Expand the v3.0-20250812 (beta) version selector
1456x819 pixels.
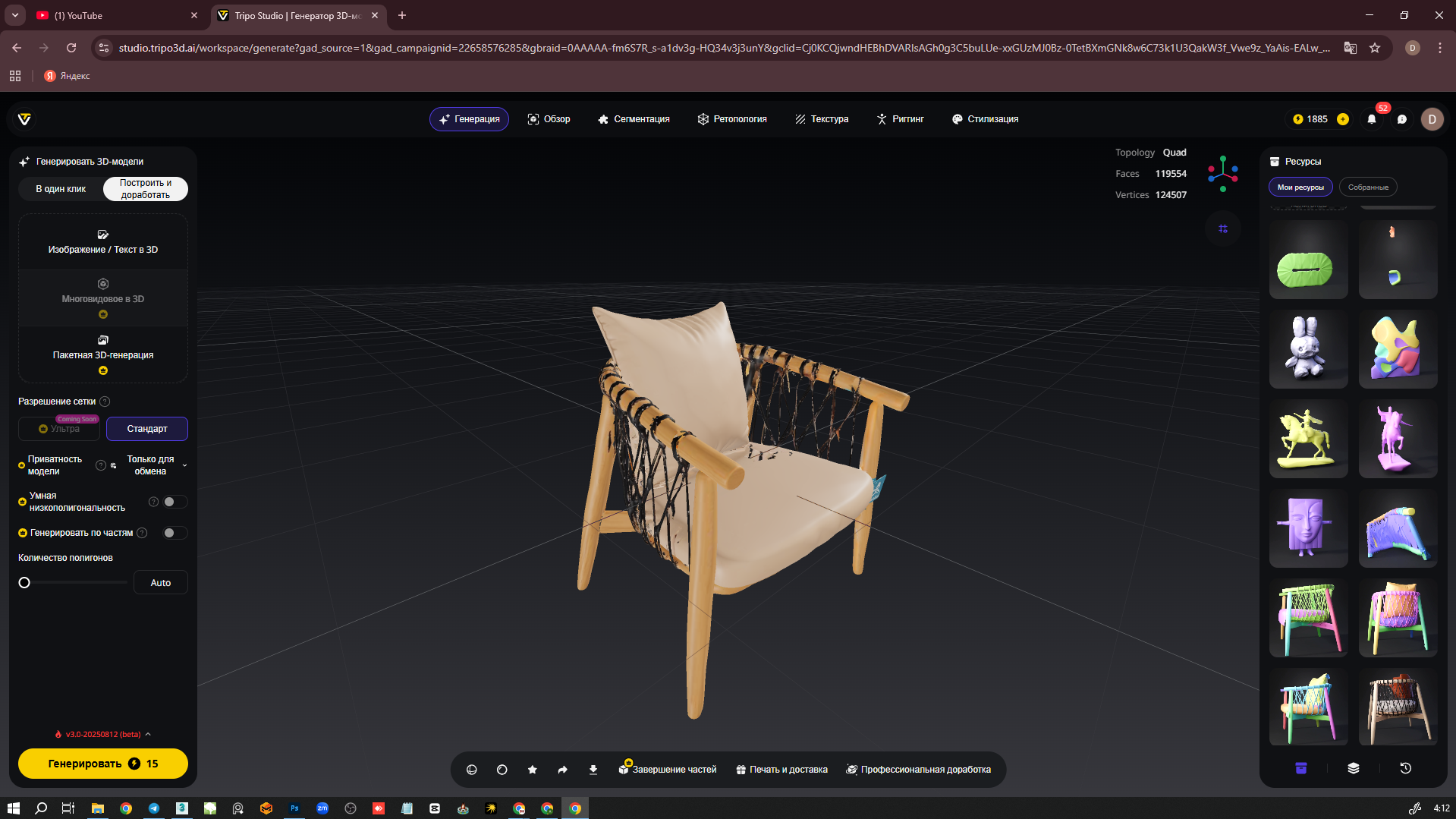(x=102, y=734)
